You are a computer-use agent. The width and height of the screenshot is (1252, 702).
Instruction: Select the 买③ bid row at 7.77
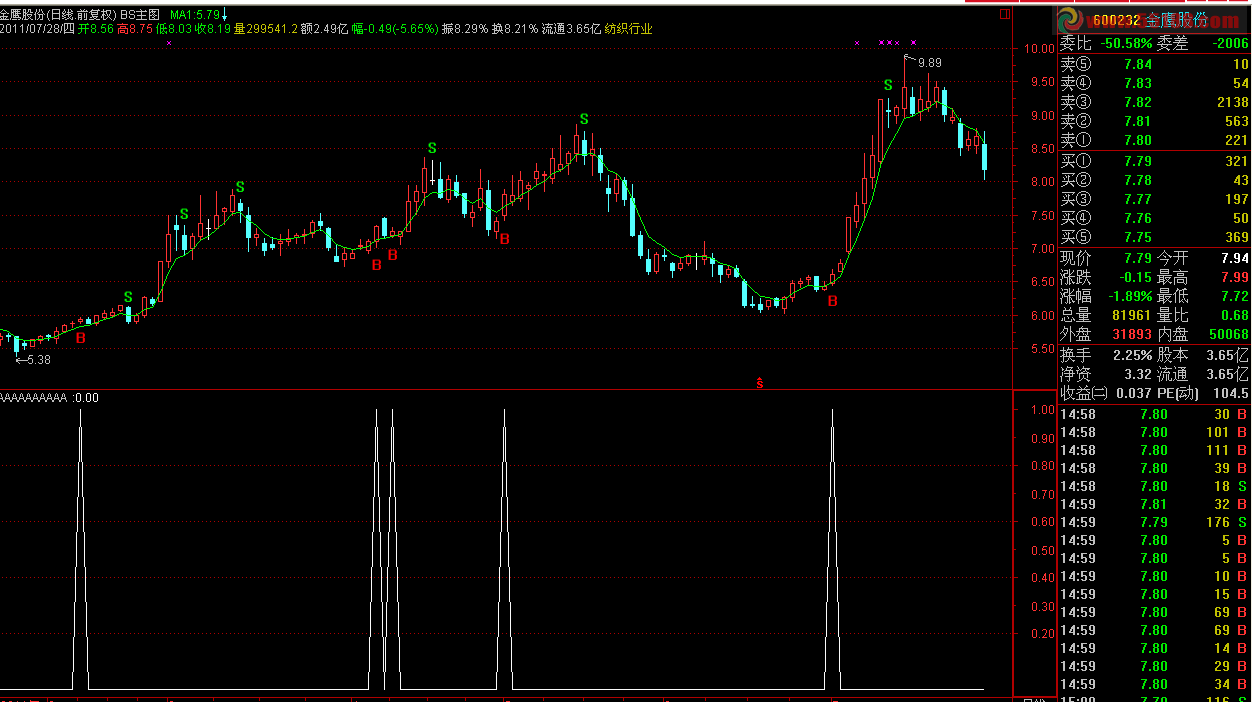click(x=1155, y=199)
